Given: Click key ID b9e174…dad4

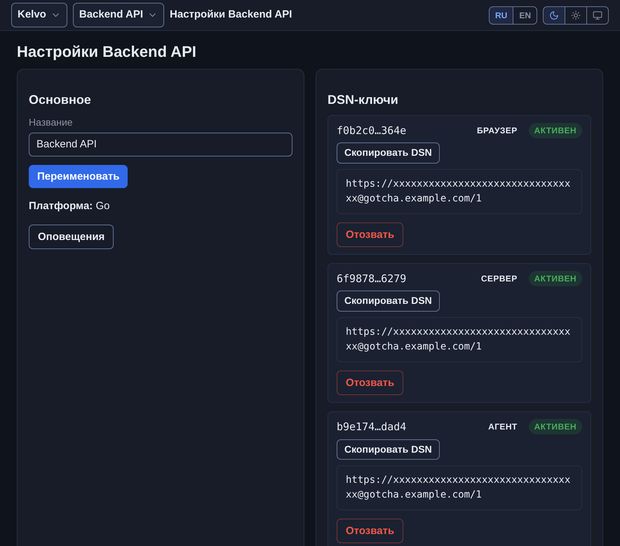Looking at the screenshot, I should (x=371, y=427).
